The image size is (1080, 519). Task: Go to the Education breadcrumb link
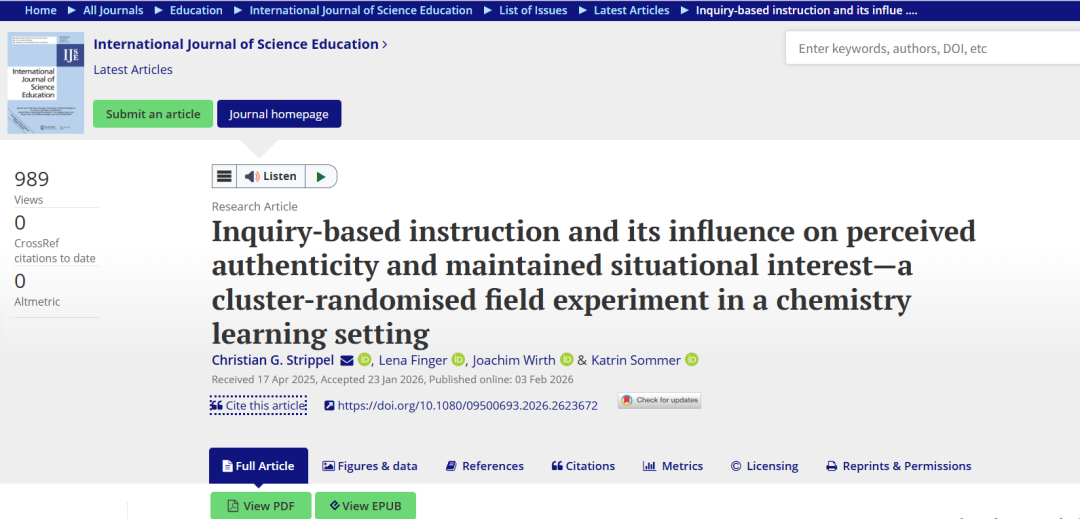(196, 10)
